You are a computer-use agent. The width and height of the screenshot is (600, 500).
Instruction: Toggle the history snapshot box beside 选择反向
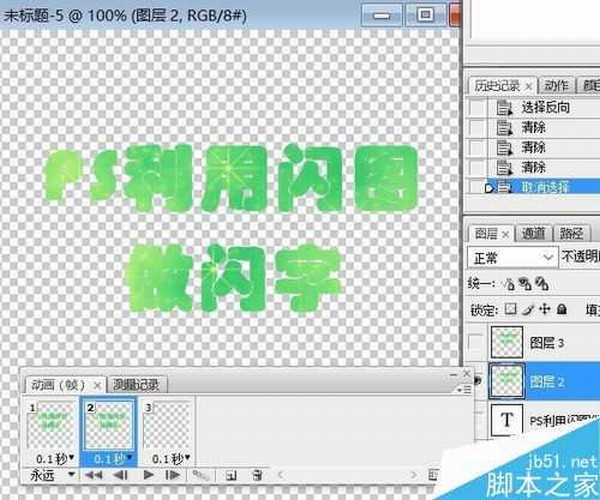coord(476,107)
